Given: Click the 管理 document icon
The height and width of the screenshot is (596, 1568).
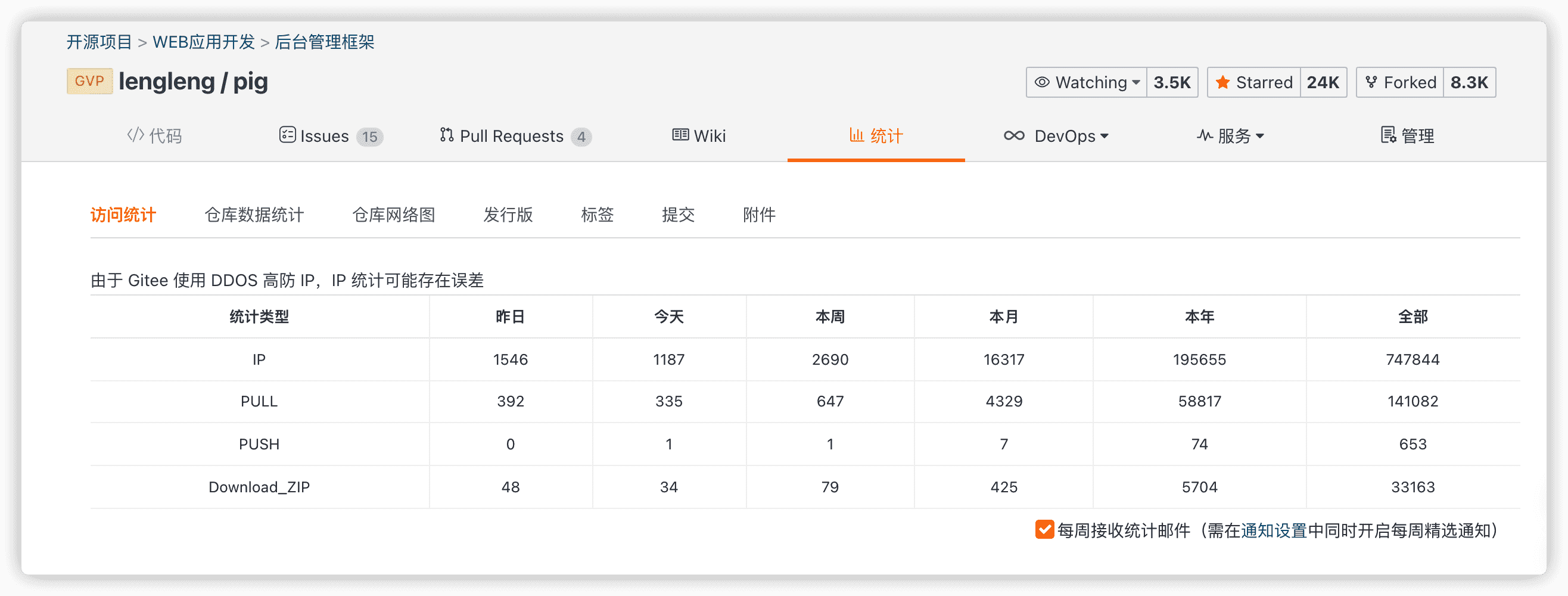Looking at the screenshot, I should [x=1389, y=135].
